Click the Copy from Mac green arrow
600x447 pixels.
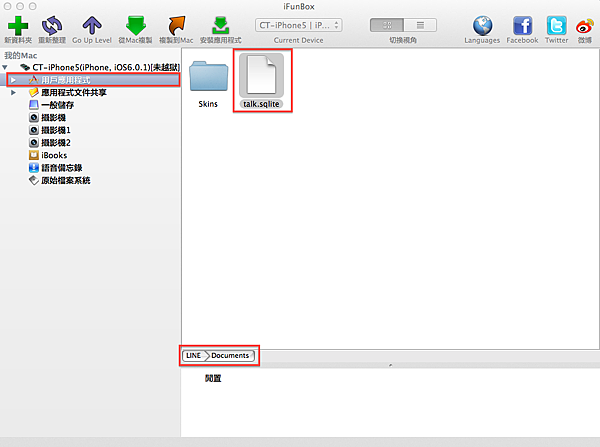(136, 26)
